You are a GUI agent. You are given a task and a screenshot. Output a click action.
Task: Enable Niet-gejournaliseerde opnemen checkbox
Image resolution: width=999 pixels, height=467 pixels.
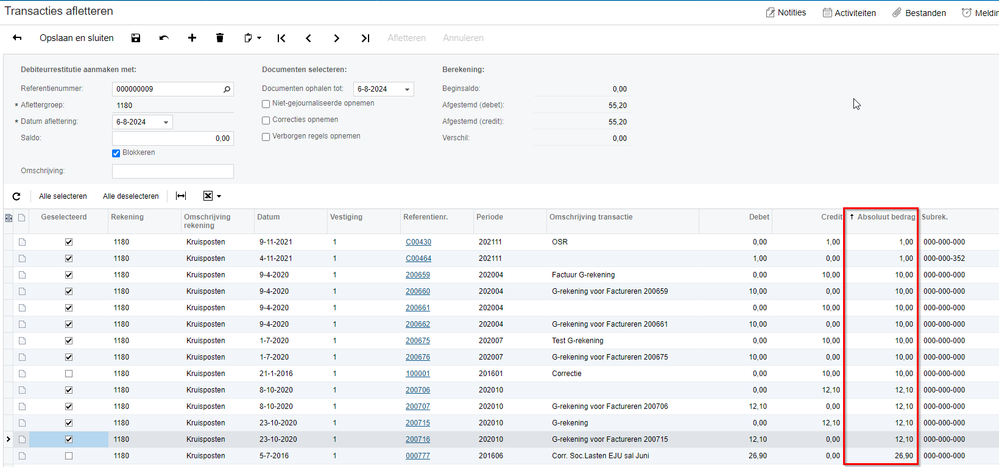coord(266,104)
